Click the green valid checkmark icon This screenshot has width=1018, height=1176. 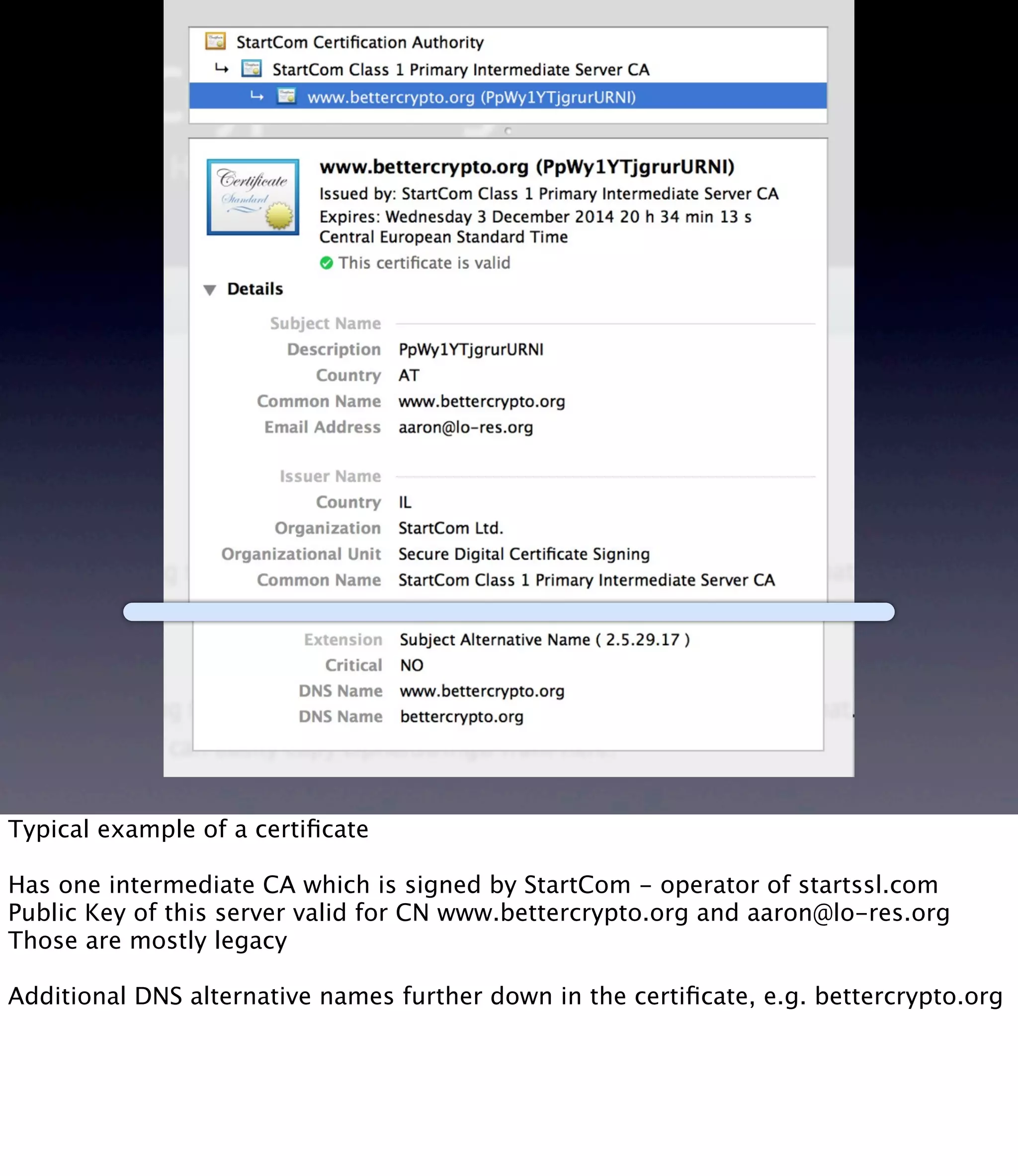coord(326,262)
